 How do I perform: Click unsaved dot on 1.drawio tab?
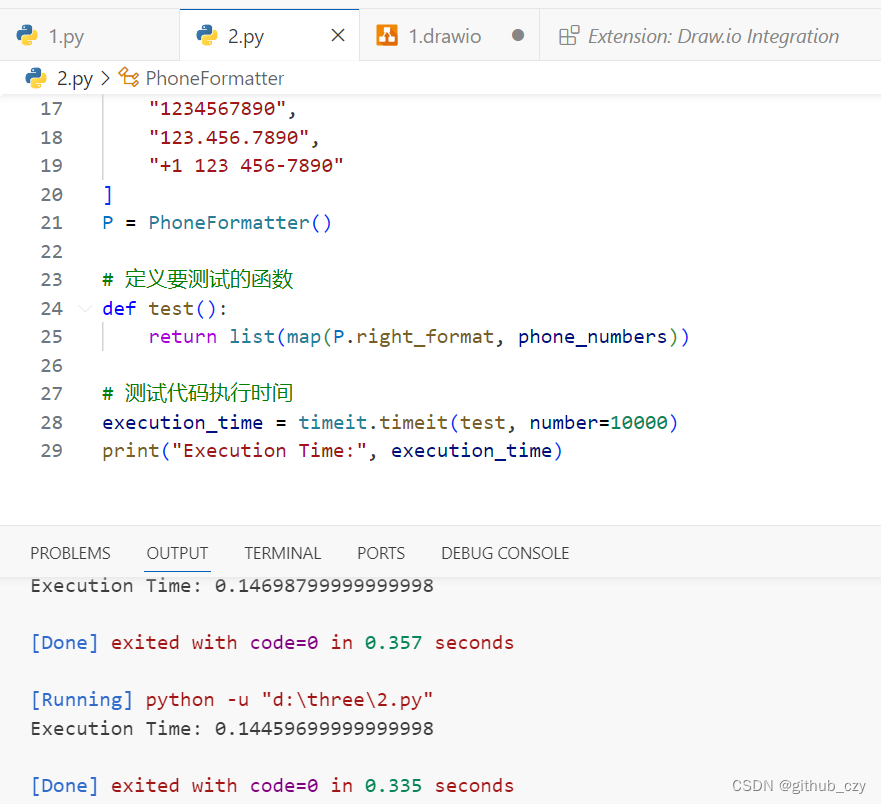point(518,35)
